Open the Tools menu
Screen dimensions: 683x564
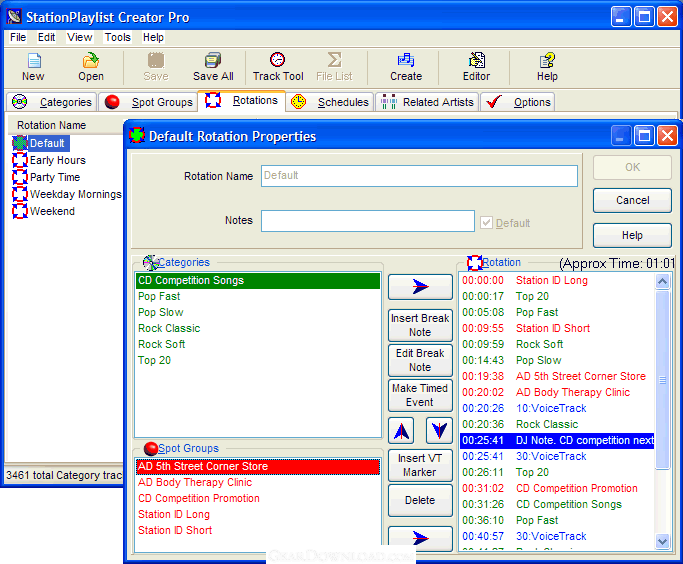point(118,37)
